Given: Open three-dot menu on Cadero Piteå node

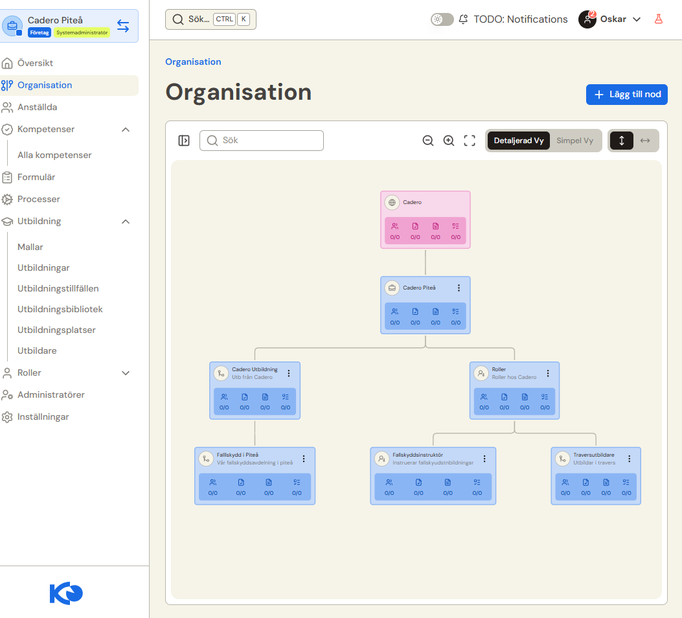Looking at the screenshot, I should [x=458, y=288].
